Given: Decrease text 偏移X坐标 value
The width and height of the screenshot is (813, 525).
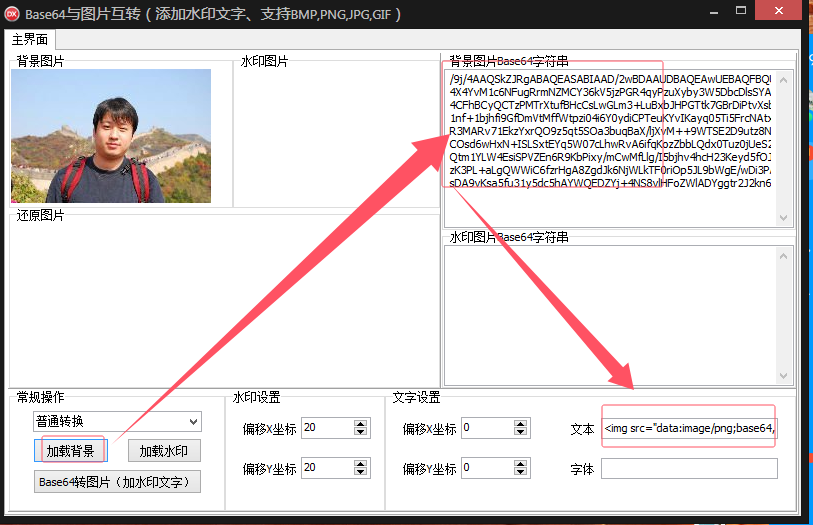Looking at the screenshot, I should tap(520, 432).
